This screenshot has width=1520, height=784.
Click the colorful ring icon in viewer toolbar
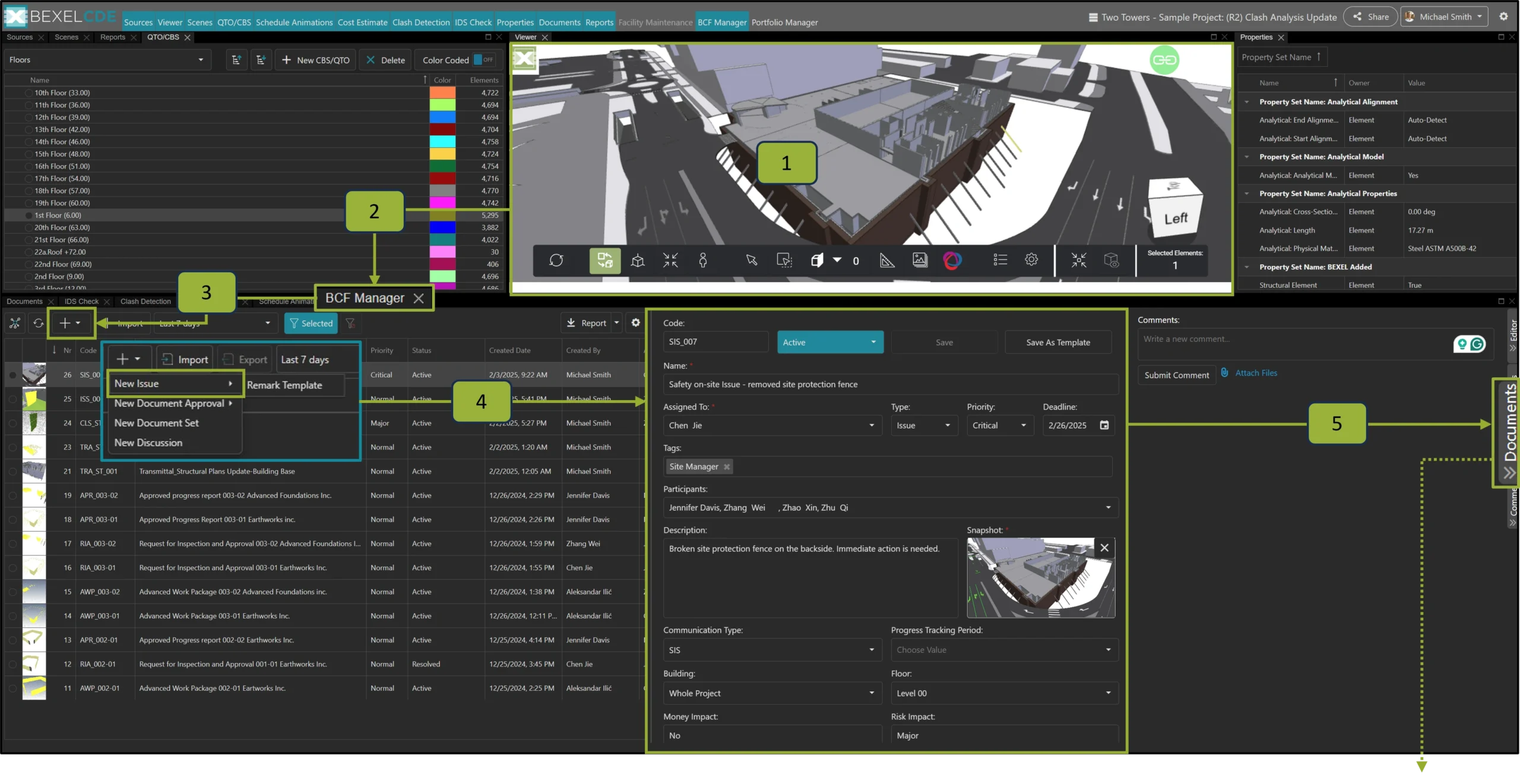[x=952, y=261]
